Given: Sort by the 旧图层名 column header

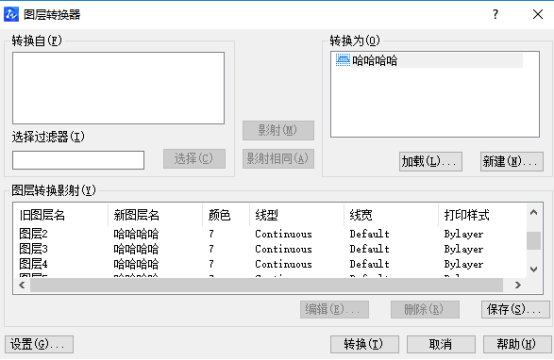Looking at the screenshot, I should pyautogui.click(x=60, y=215).
